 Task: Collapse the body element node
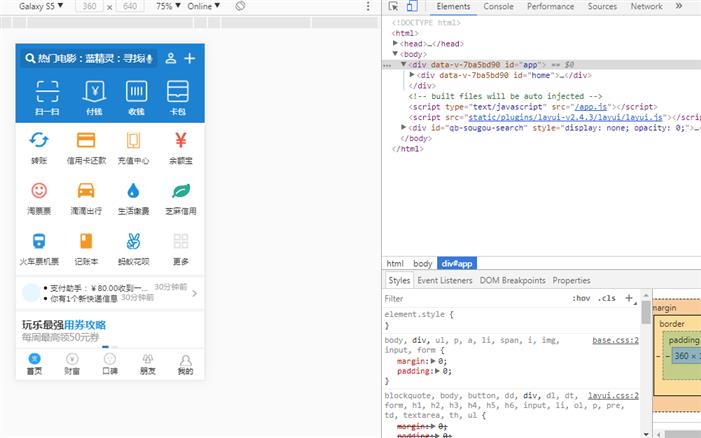point(395,54)
